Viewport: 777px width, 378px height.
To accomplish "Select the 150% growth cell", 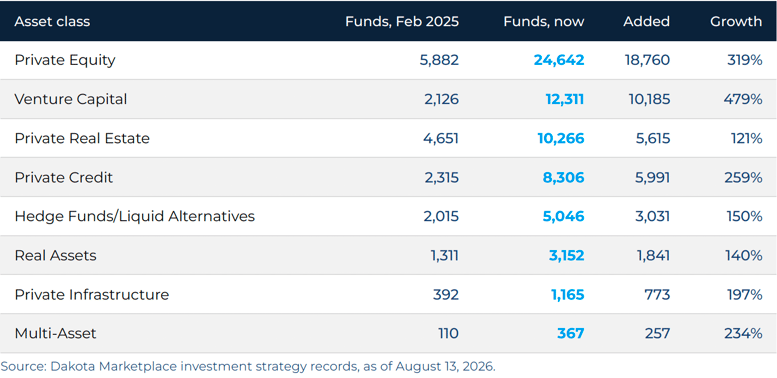I will point(745,216).
